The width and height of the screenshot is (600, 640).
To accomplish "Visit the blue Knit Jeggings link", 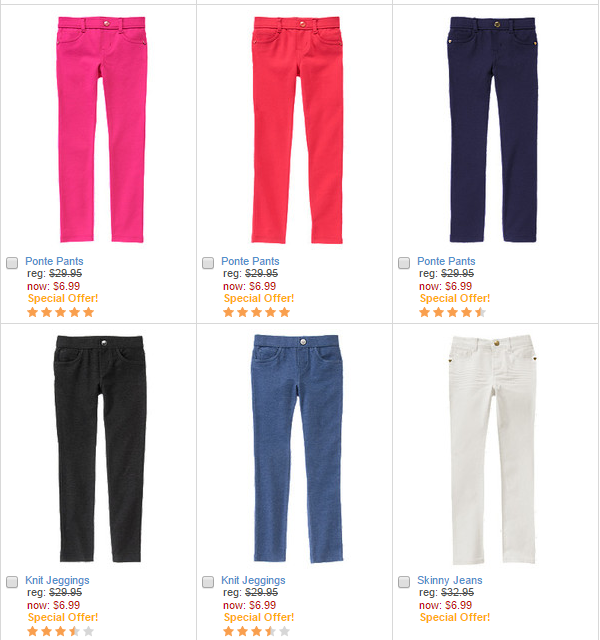I will (253, 580).
